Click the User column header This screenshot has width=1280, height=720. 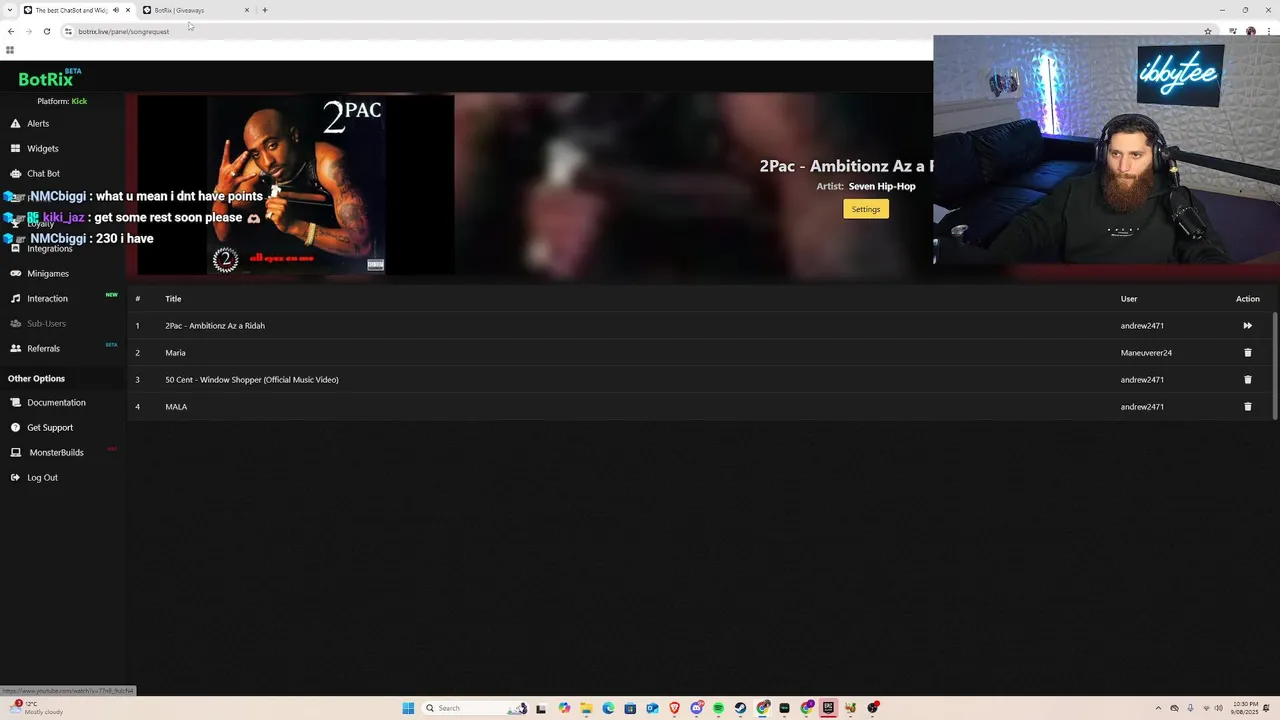[x=1129, y=298]
